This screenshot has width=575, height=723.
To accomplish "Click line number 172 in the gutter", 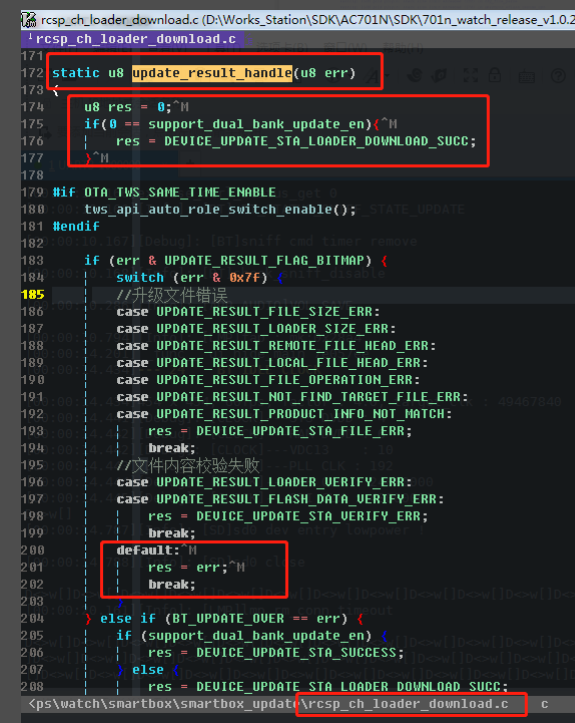I will (33, 73).
